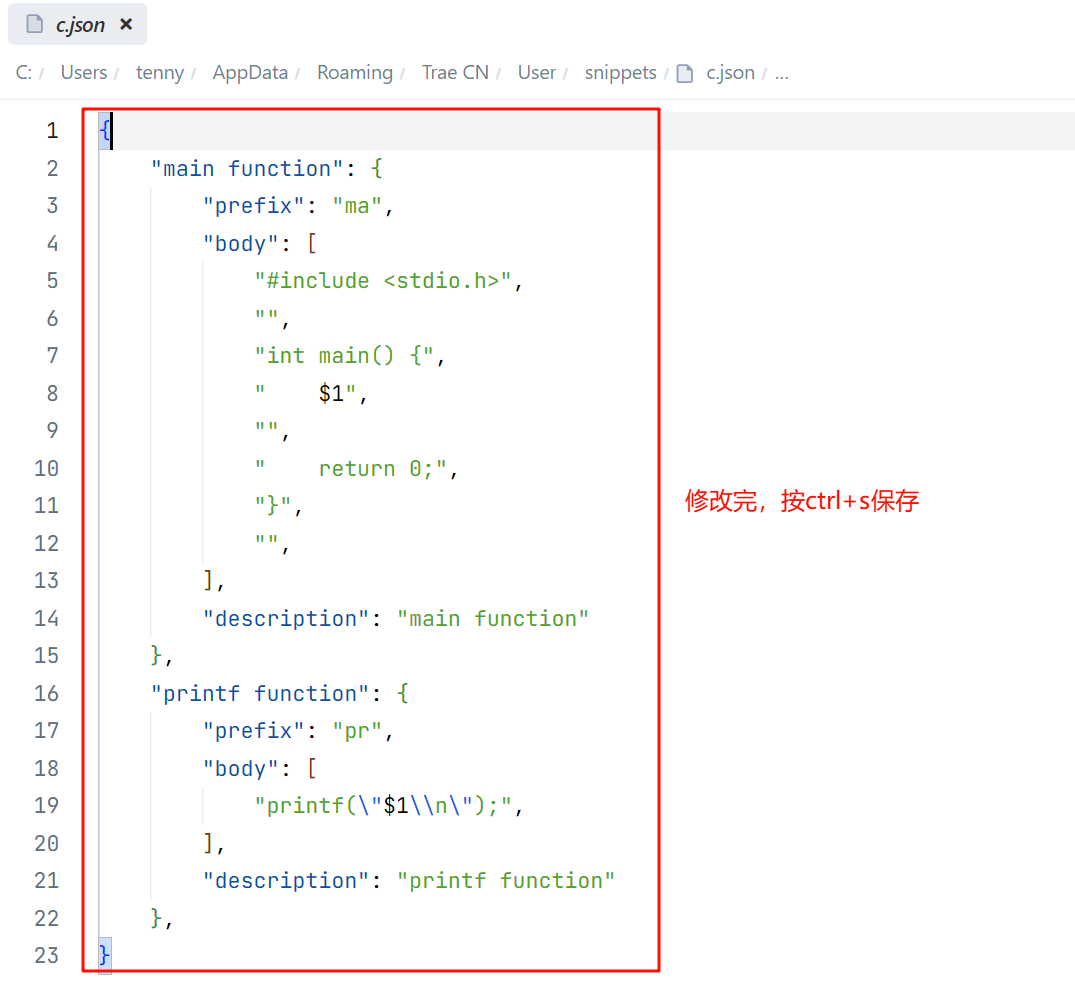
Task: Open the Roaming breadcrumb folder
Action: coord(355,73)
